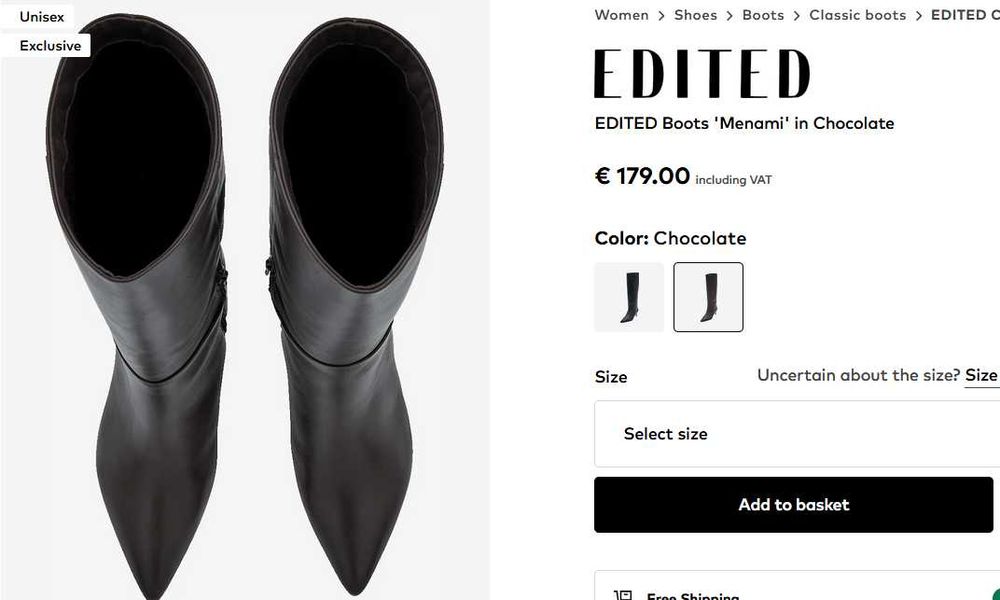Viewport: 1000px width, 600px height.
Task: Click the product title 'Menami' in Chocolate
Action: tap(744, 124)
